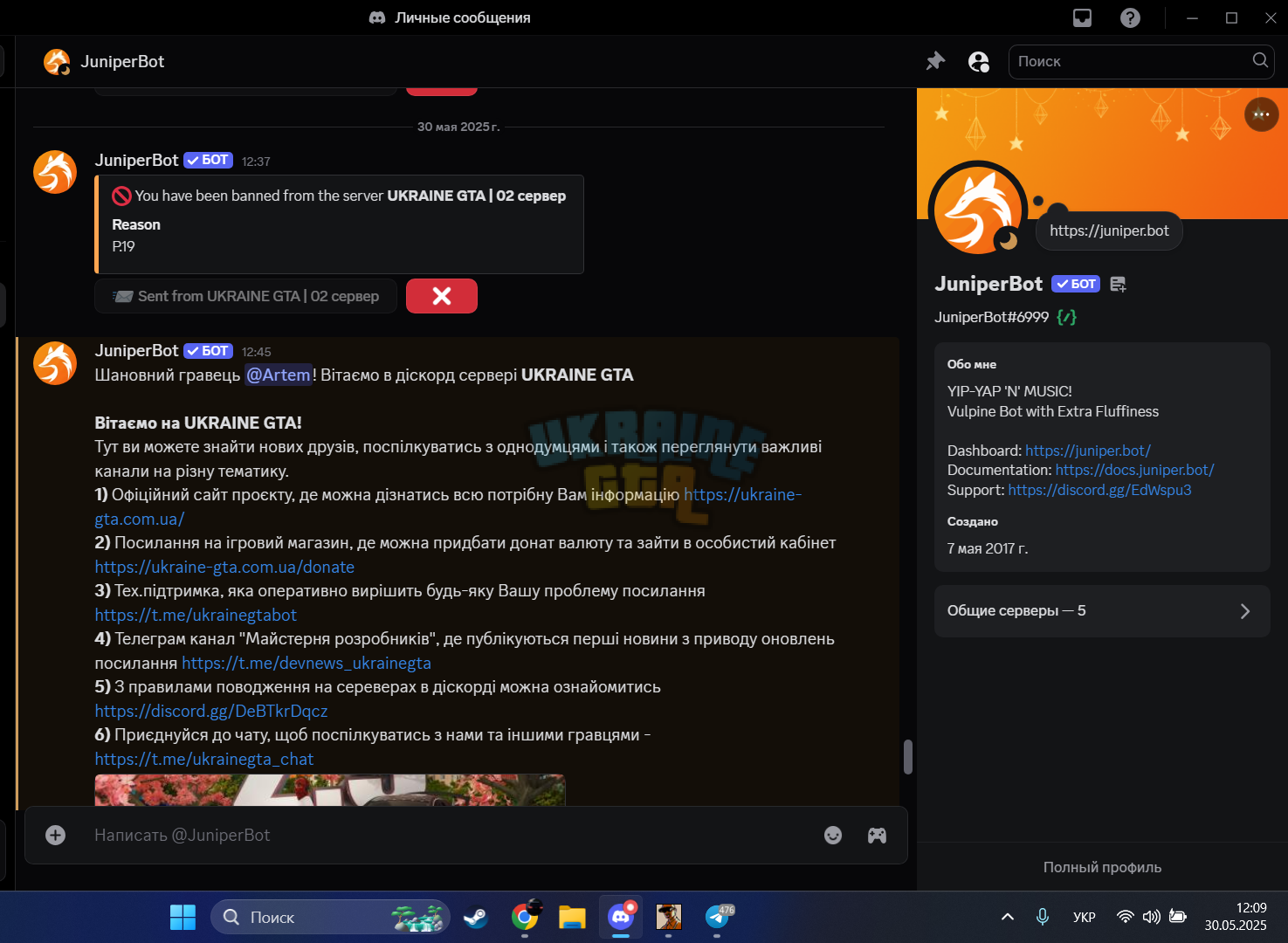Image resolution: width=1288 pixels, height=943 pixels.
Task: Click the БОТ badge in profile panel
Action: tap(1076, 284)
